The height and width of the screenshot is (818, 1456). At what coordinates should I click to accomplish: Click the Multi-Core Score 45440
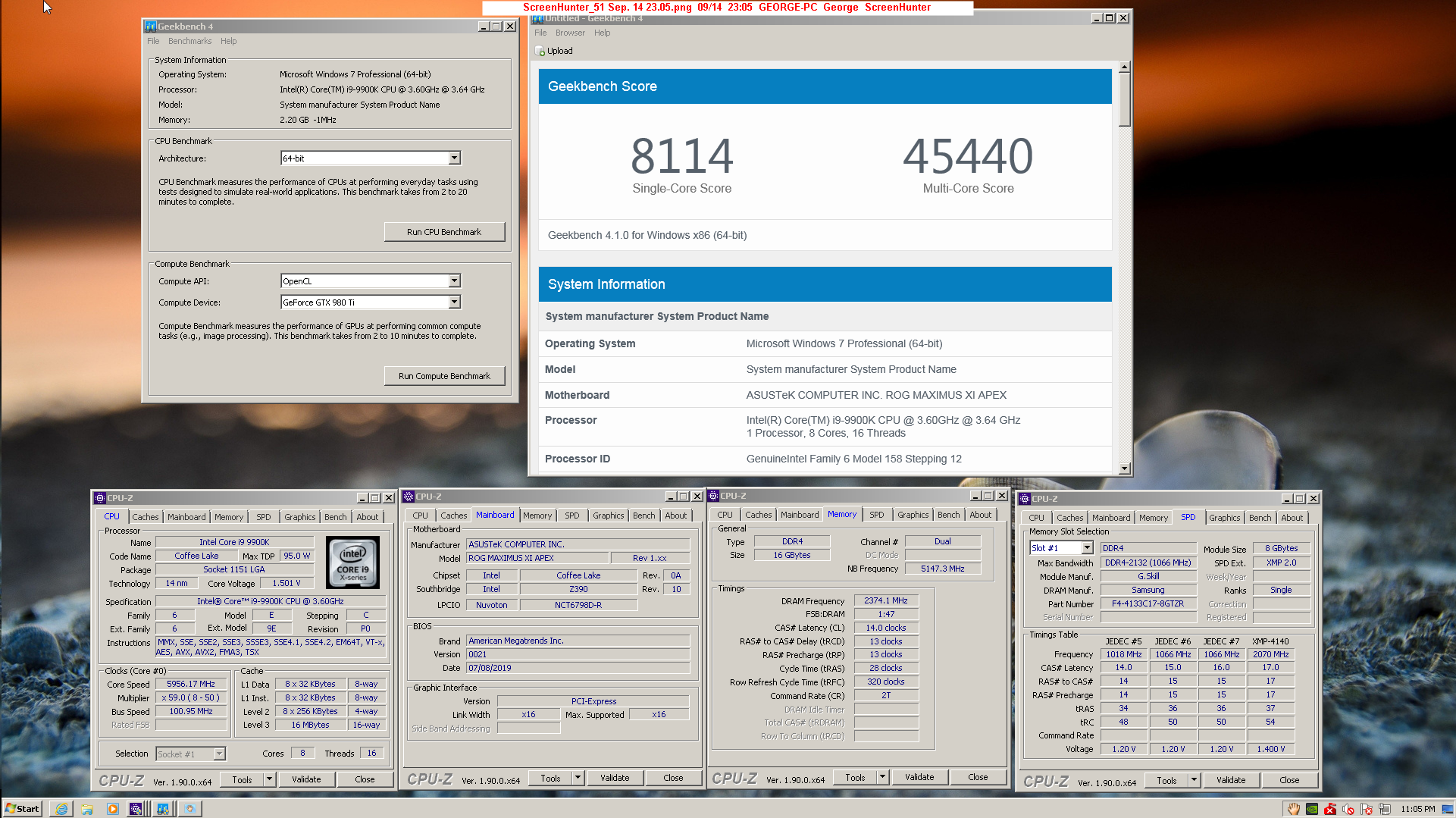point(968,155)
